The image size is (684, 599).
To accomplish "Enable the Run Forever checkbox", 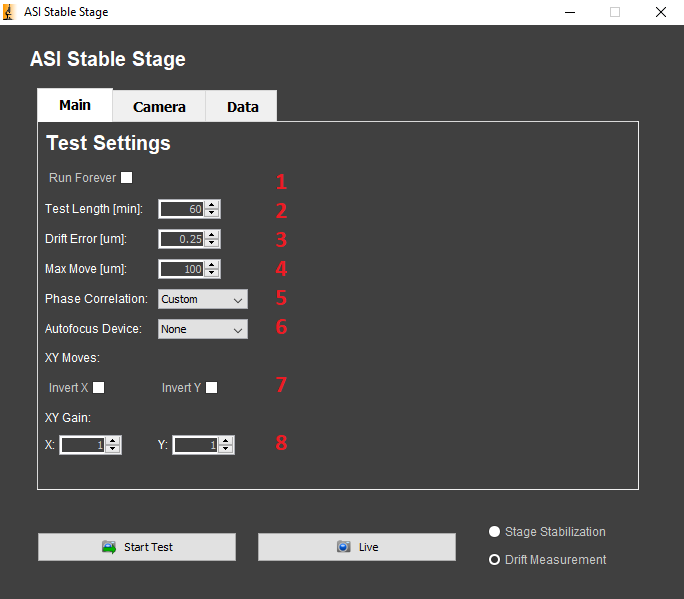I will pyautogui.click(x=126, y=178).
